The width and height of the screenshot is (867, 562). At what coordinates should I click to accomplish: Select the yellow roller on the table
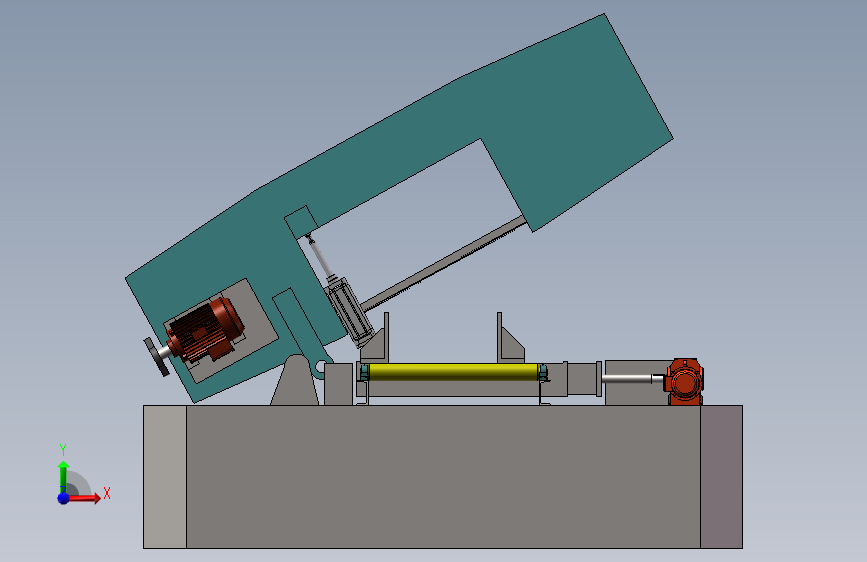click(453, 372)
